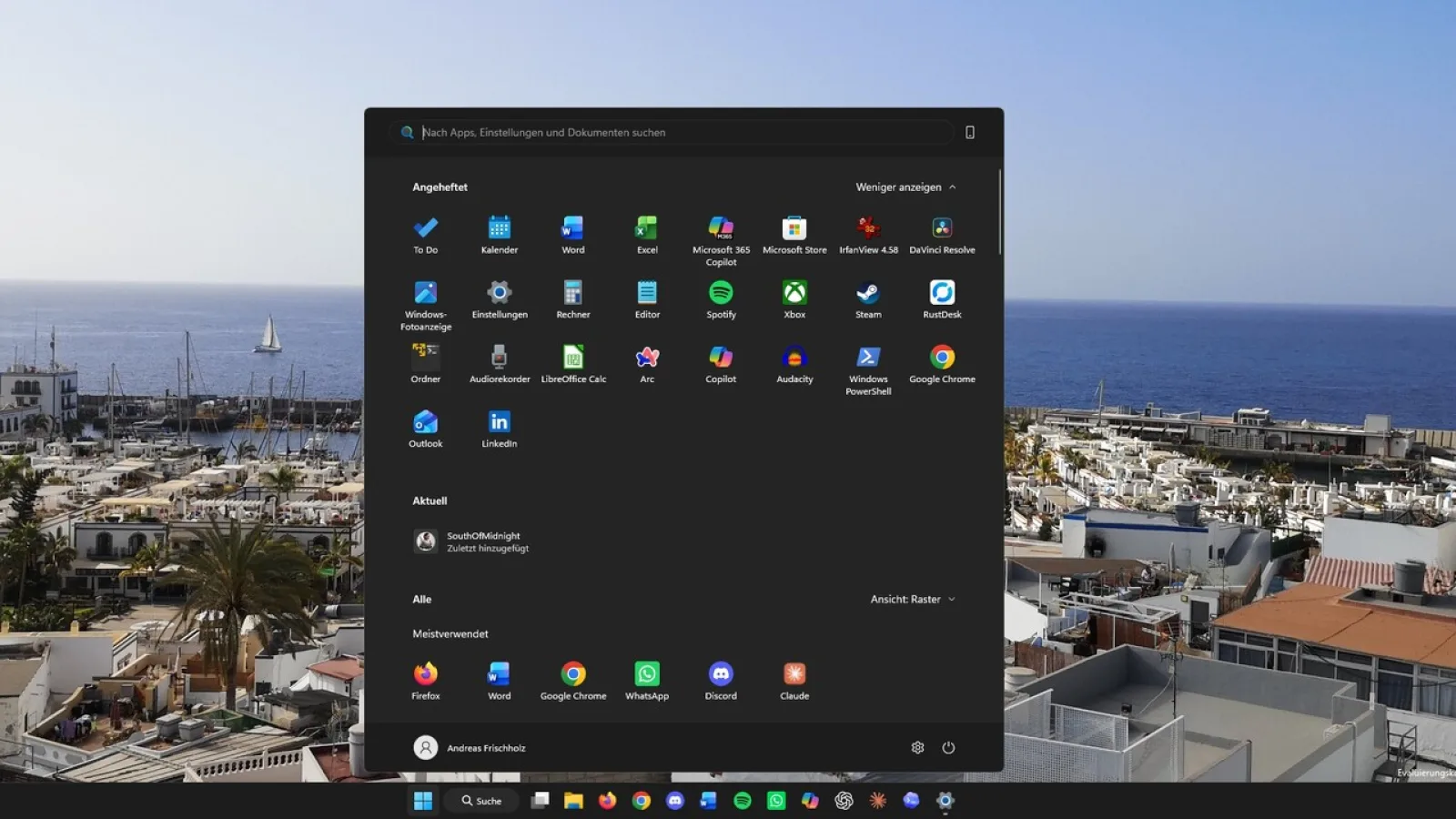This screenshot has height=819, width=1456.
Task: Open the Editor app
Action: (x=647, y=299)
